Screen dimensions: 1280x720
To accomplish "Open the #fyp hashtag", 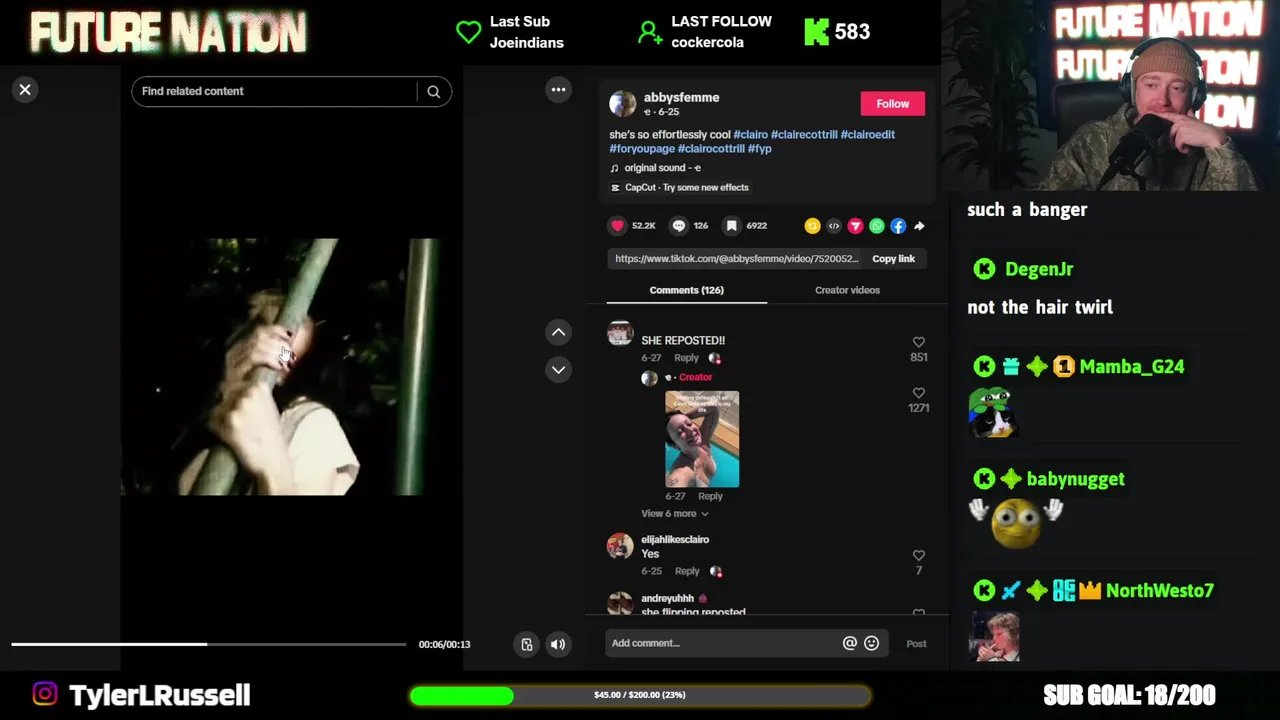I will click(760, 149).
